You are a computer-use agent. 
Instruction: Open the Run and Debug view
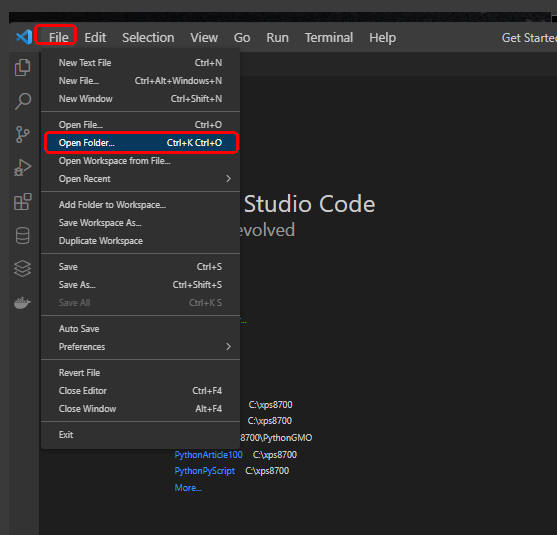click(23, 168)
